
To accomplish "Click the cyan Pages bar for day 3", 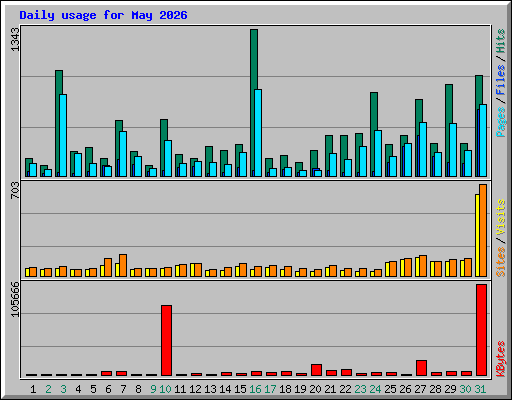I will point(63,135).
